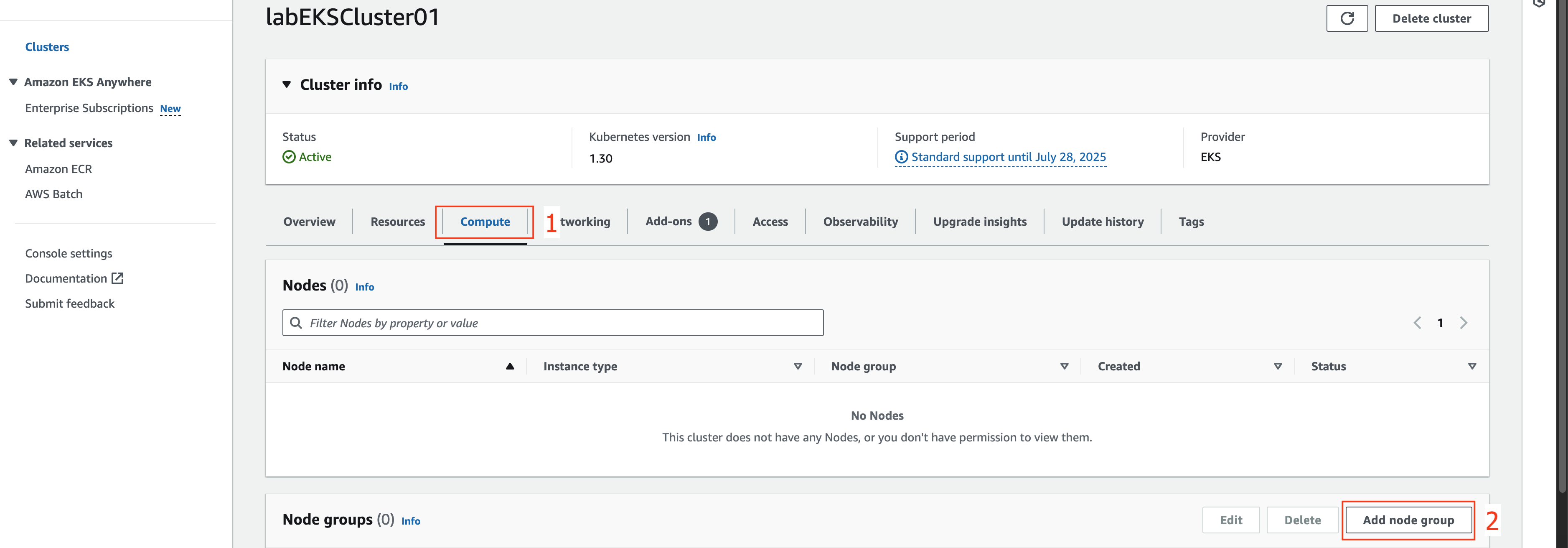Image resolution: width=1568 pixels, height=548 pixels.
Task: Collapse the Cluster info panel
Action: [287, 84]
